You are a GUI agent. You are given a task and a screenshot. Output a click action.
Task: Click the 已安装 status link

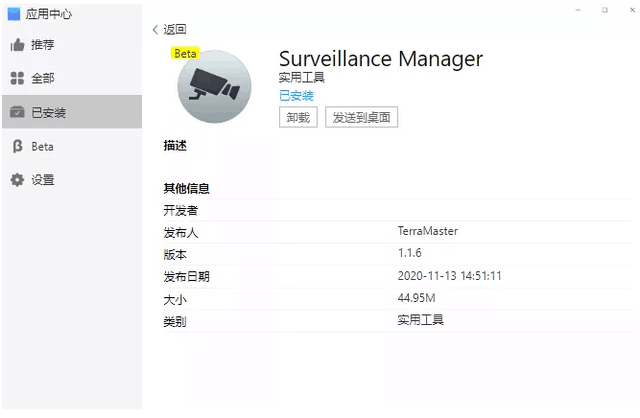coord(296,96)
